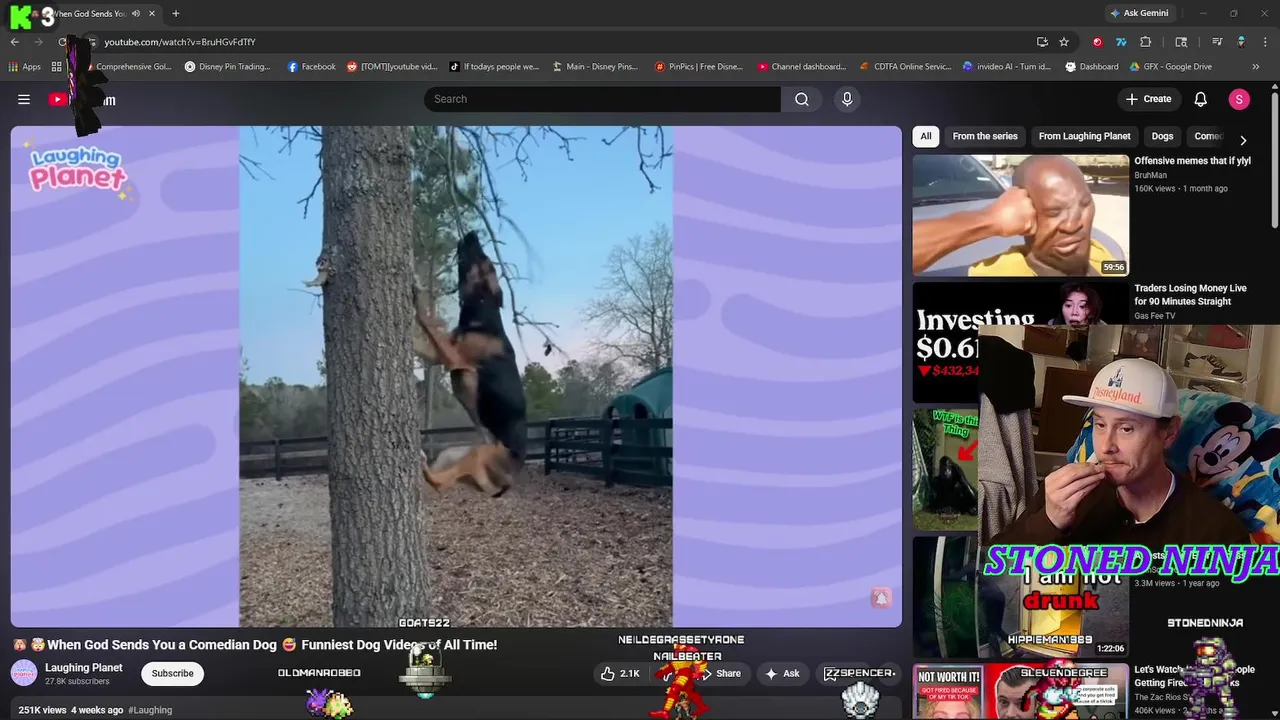This screenshot has width=1280, height=720.
Task: Open YouTube notifications bell
Action: 1201,99
